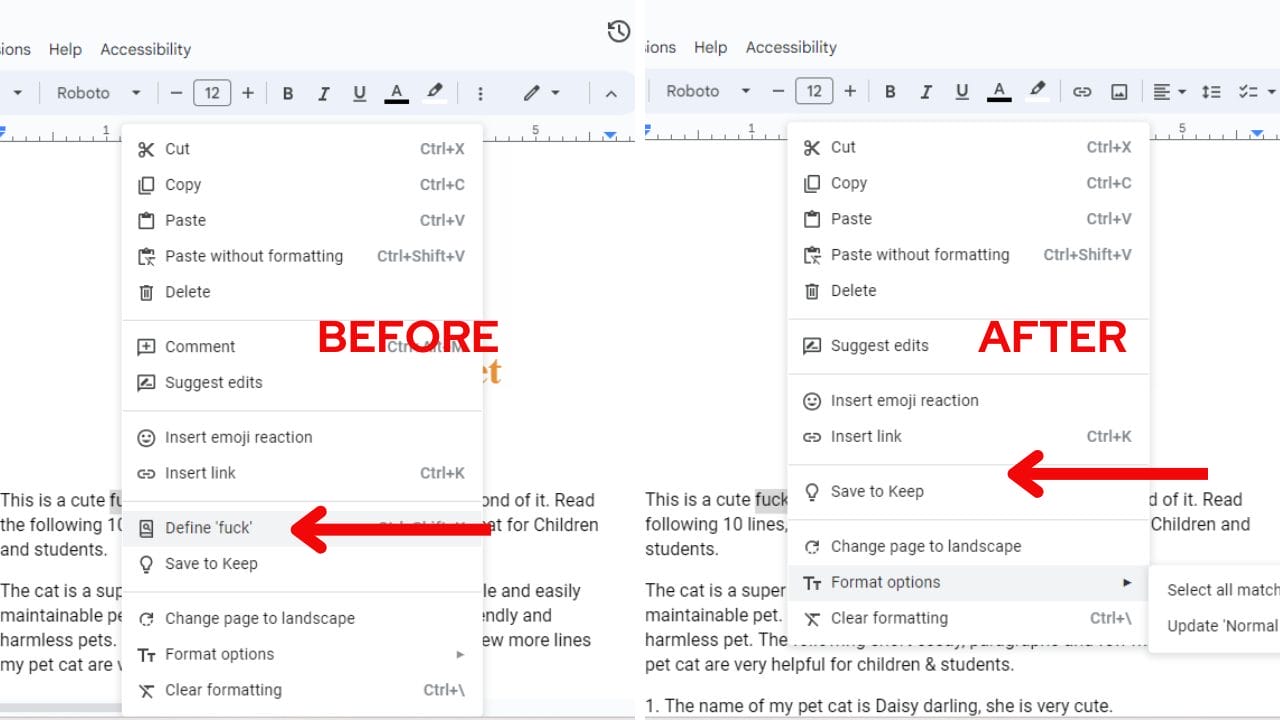The width and height of the screenshot is (1280, 720).
Task: Insert an image via the toolbar icon
Action: coord(1120,91)
